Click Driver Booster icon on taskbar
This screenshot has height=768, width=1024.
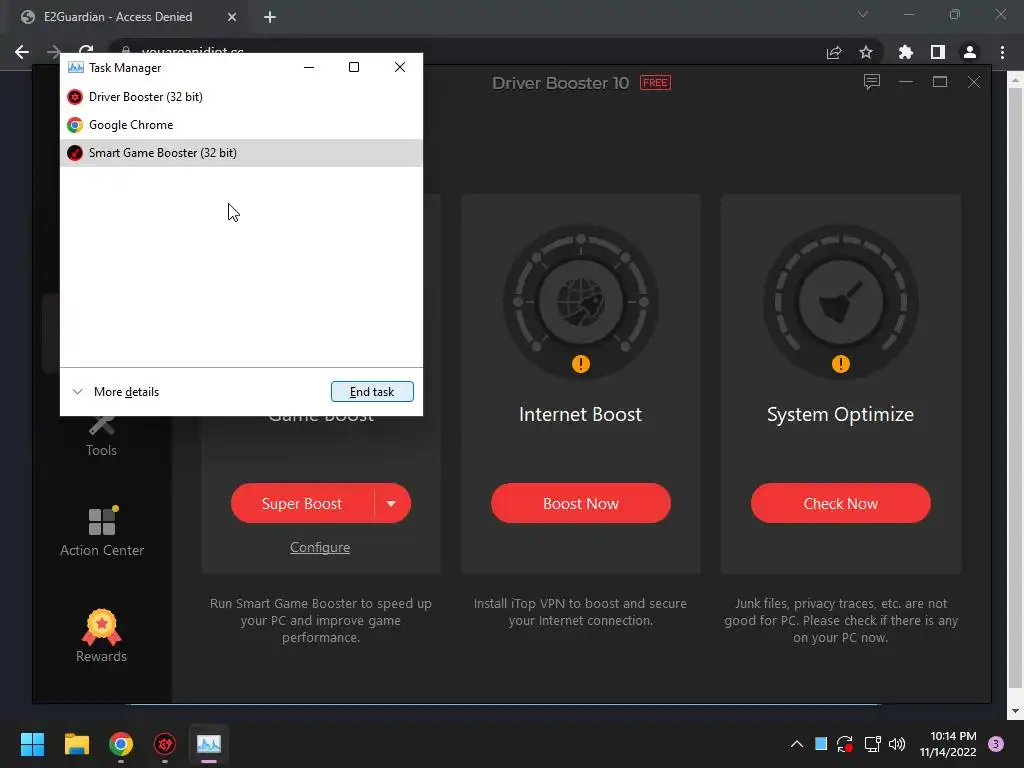coord(165,744)
